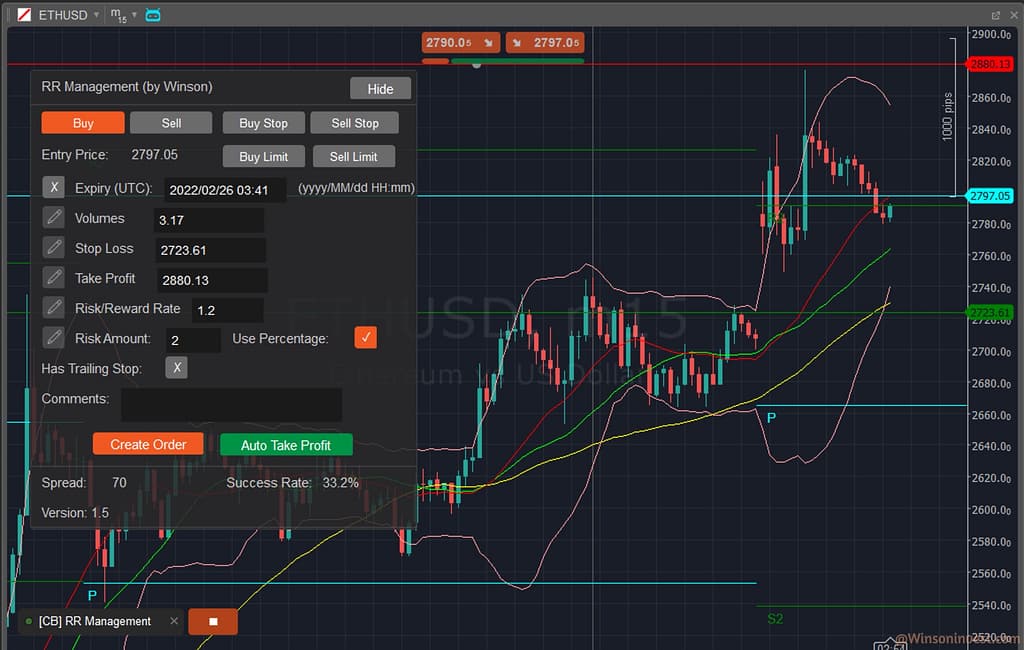The width and height of the screenshot is (1024, 650).
Task: Select the Buy Limit order type
Action: tap(263, 157)
